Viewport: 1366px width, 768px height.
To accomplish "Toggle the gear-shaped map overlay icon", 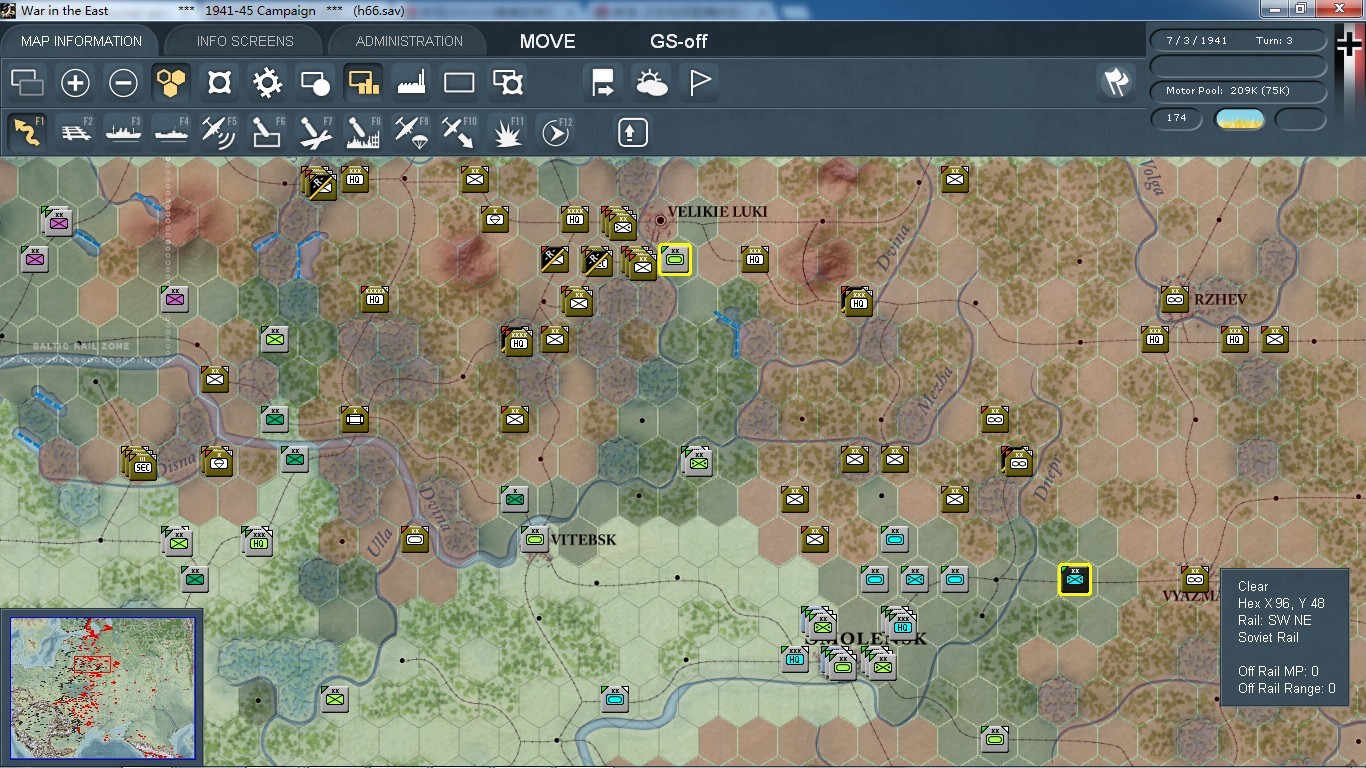I will coord(267,83).
